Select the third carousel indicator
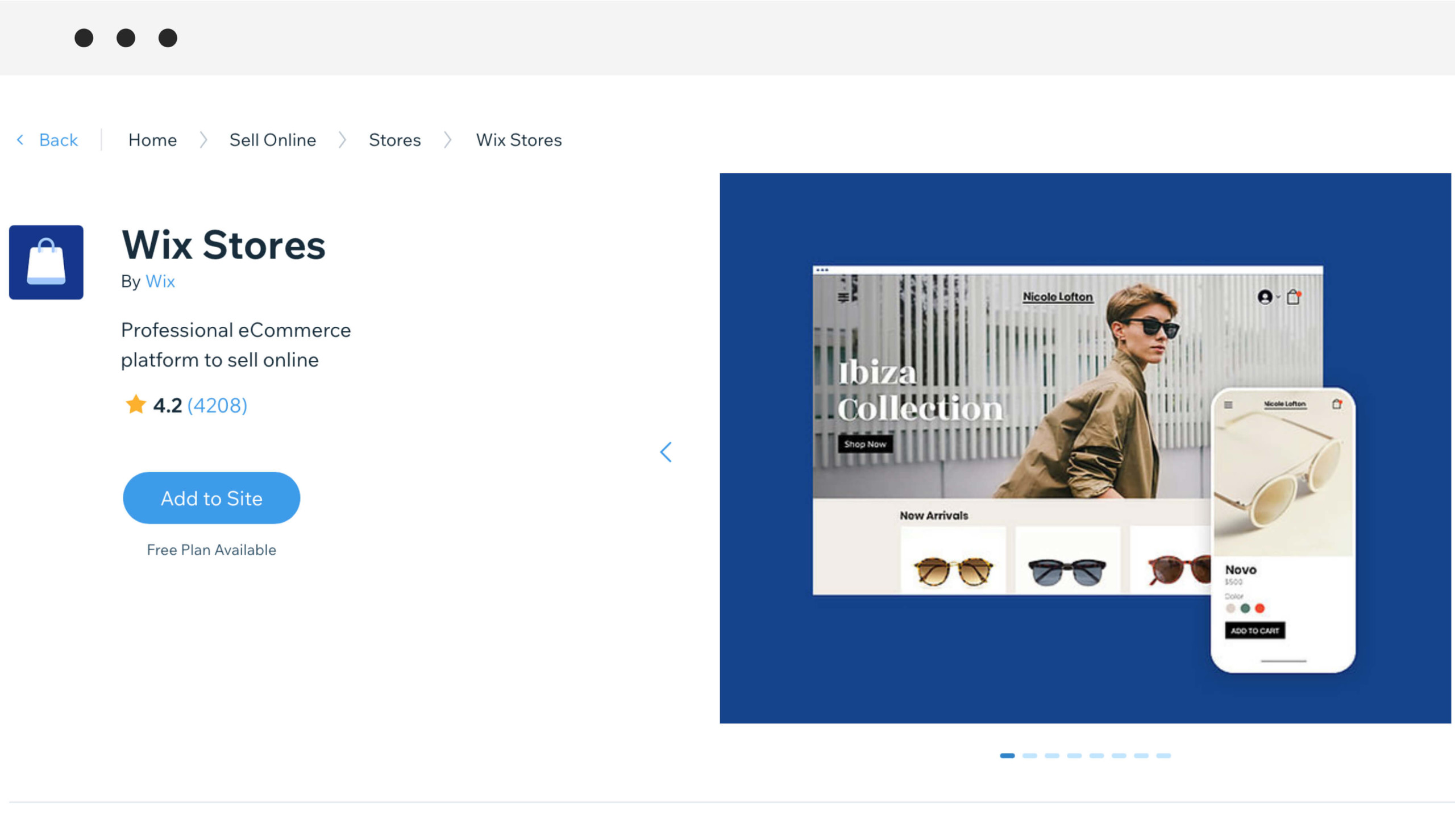This screenshot has height=840, width=1455. click(1051, 756)
